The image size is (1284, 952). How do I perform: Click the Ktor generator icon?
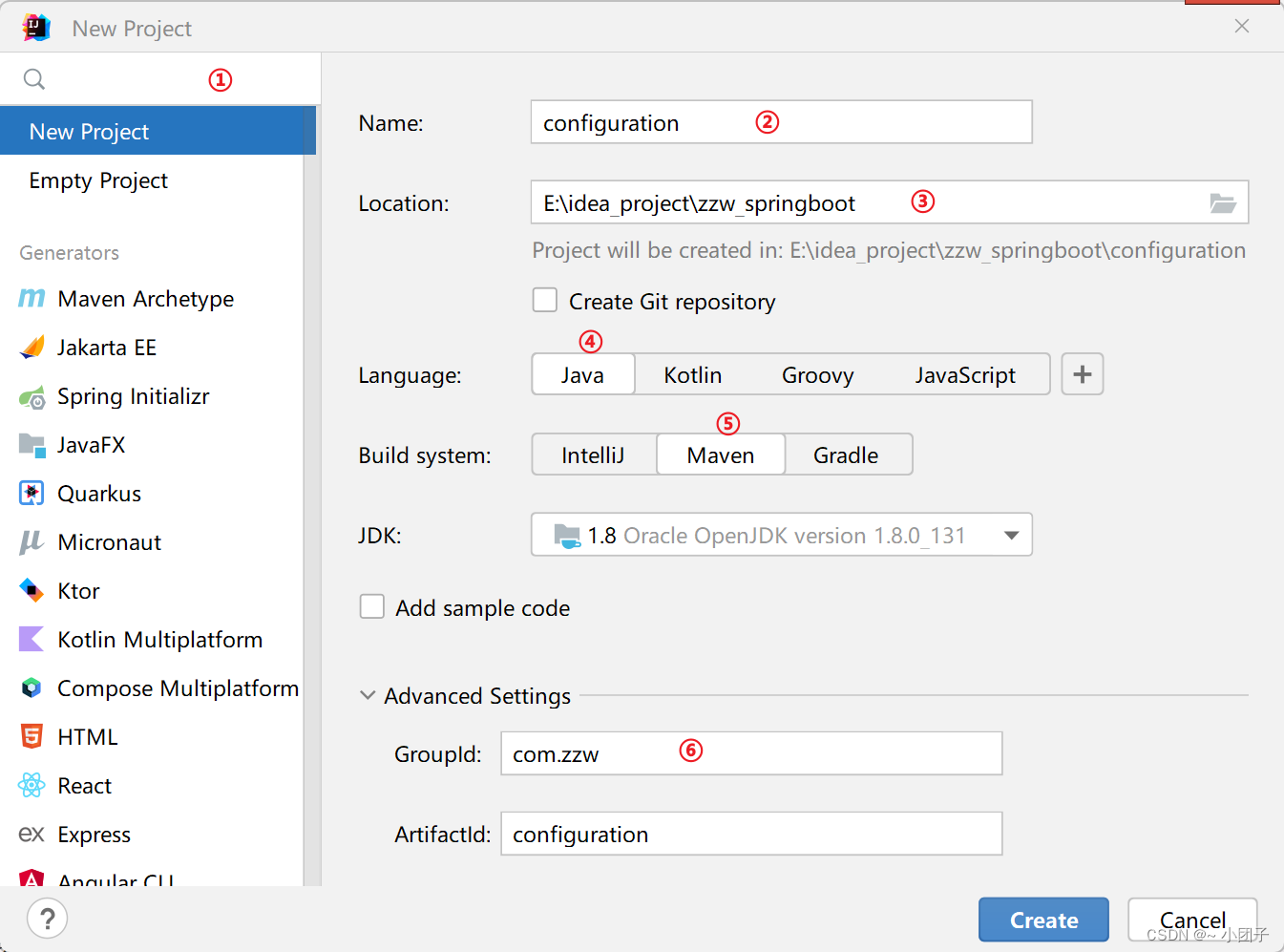click(x=32, y=591)
